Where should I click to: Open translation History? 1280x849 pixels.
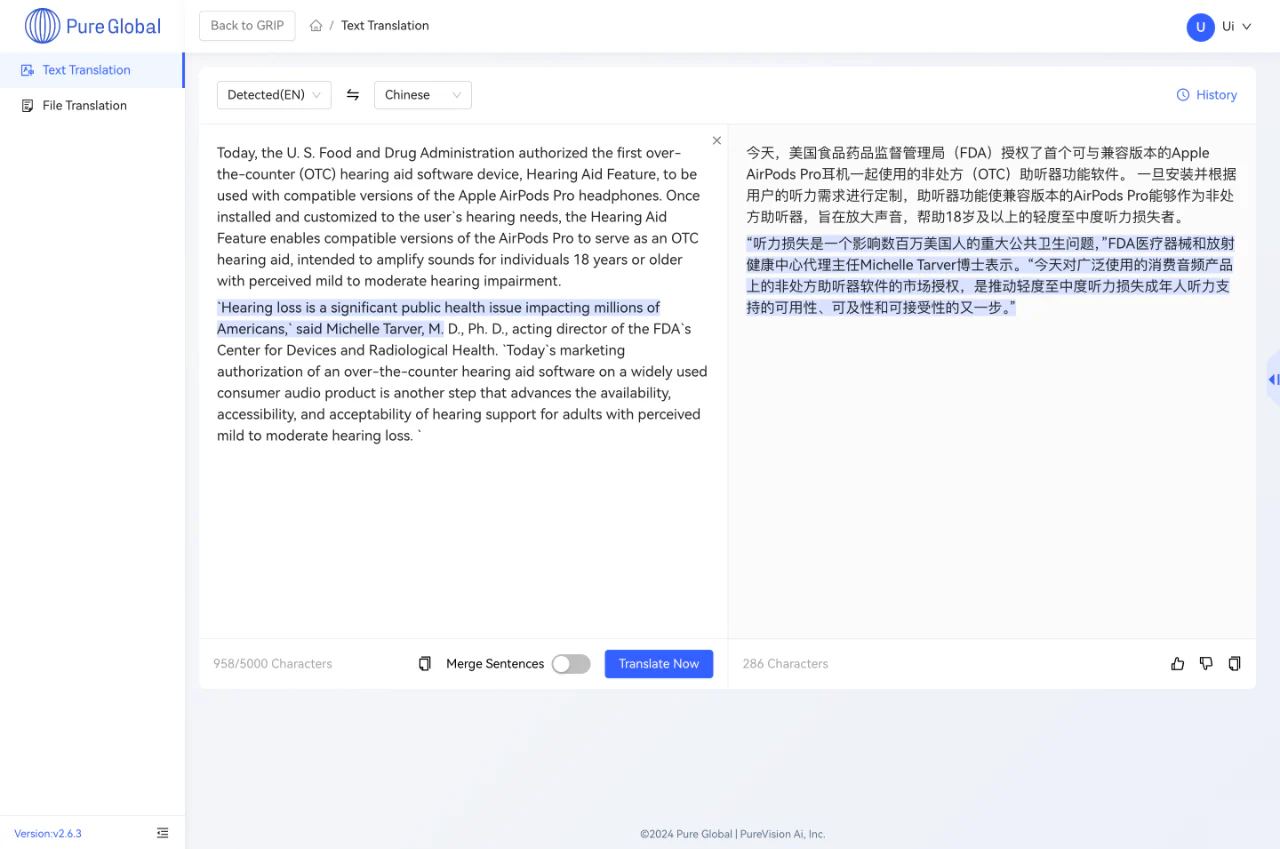(x=1207, y=95)
